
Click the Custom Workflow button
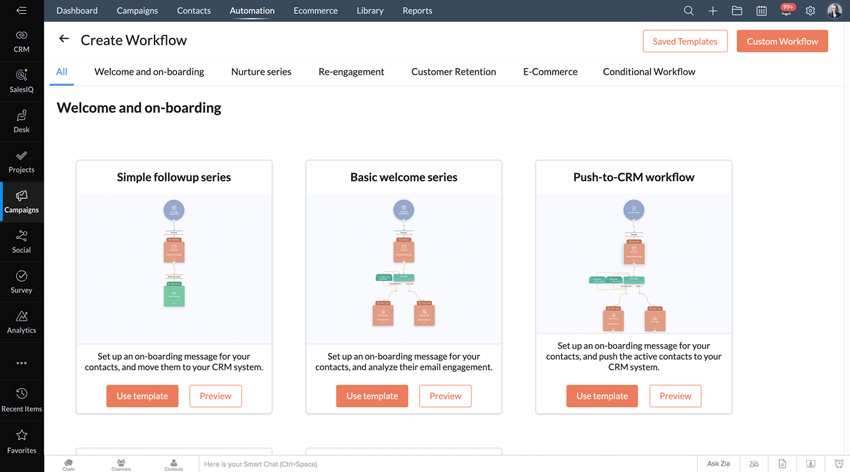click(782, 41)
